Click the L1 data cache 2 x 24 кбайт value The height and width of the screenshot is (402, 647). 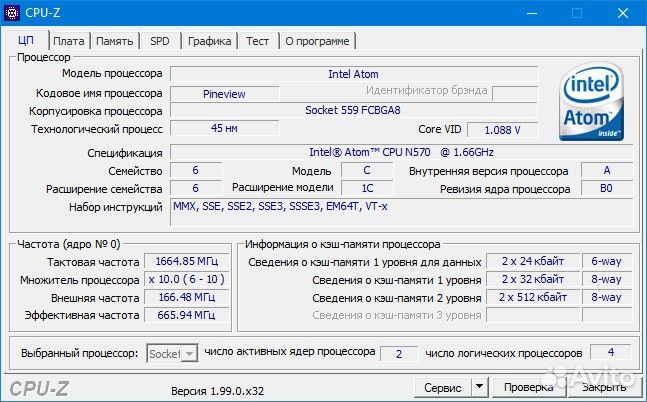point(533,261)
